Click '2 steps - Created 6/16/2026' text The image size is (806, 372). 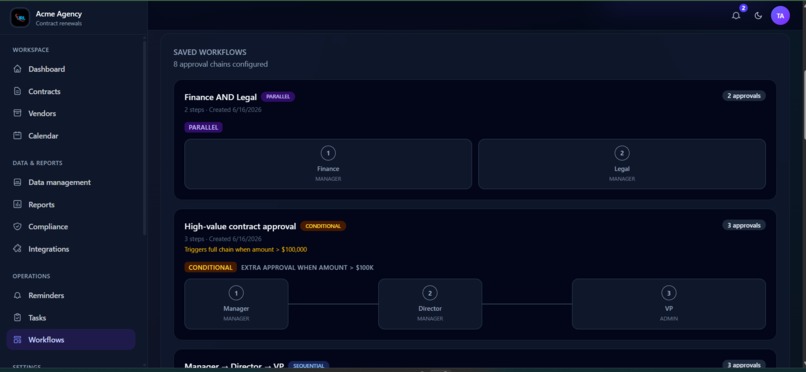(223, 110)
